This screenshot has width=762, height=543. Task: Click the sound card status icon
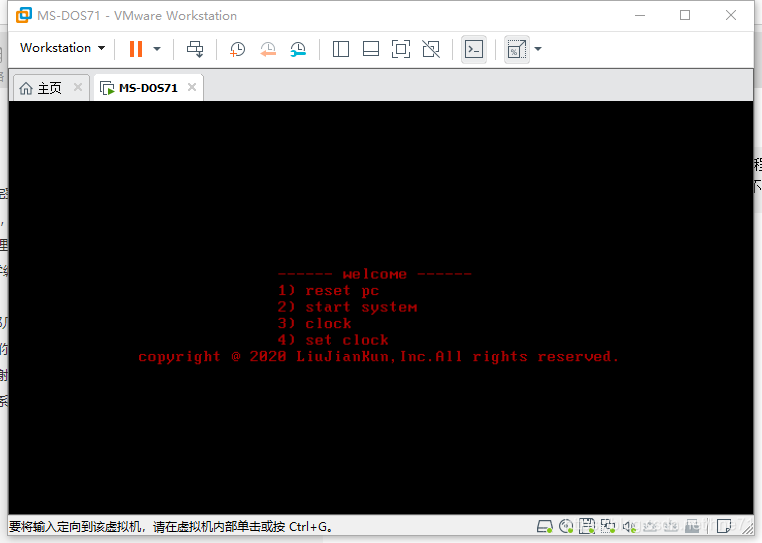[x=629, y=526]
